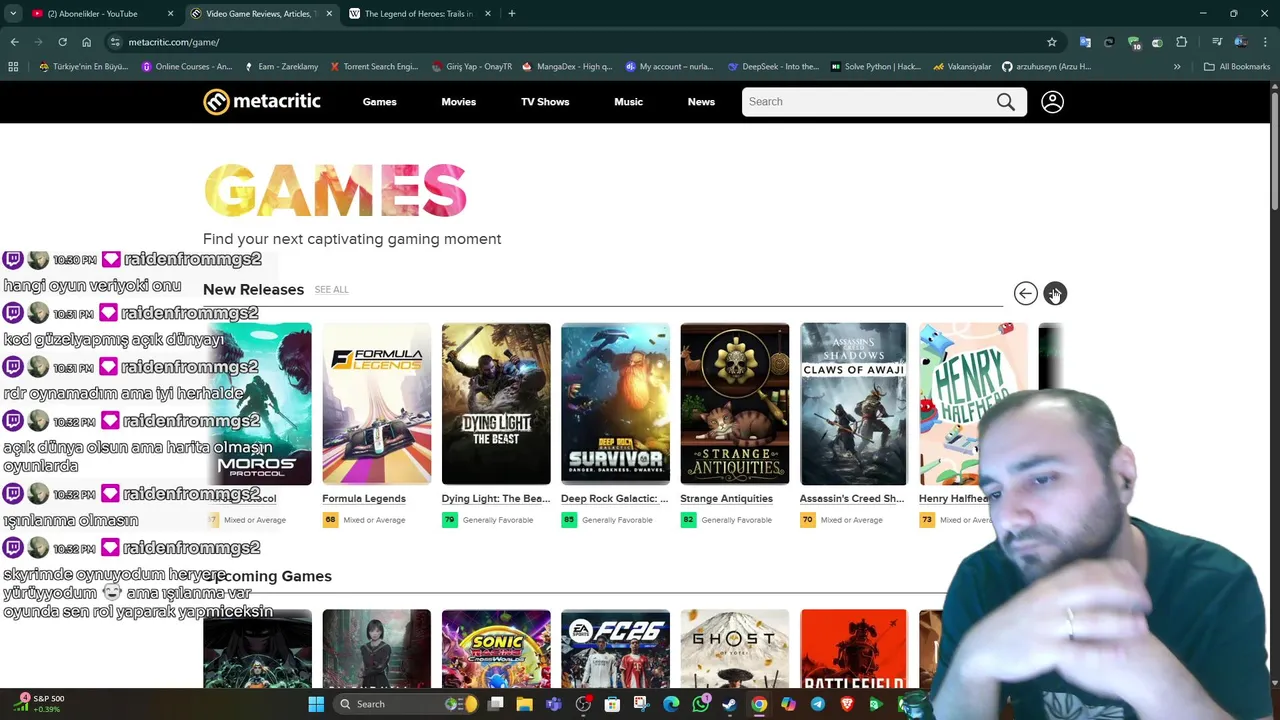1280x720 pixels.
Task: Open the Music menu
Action: click(628, 102)
